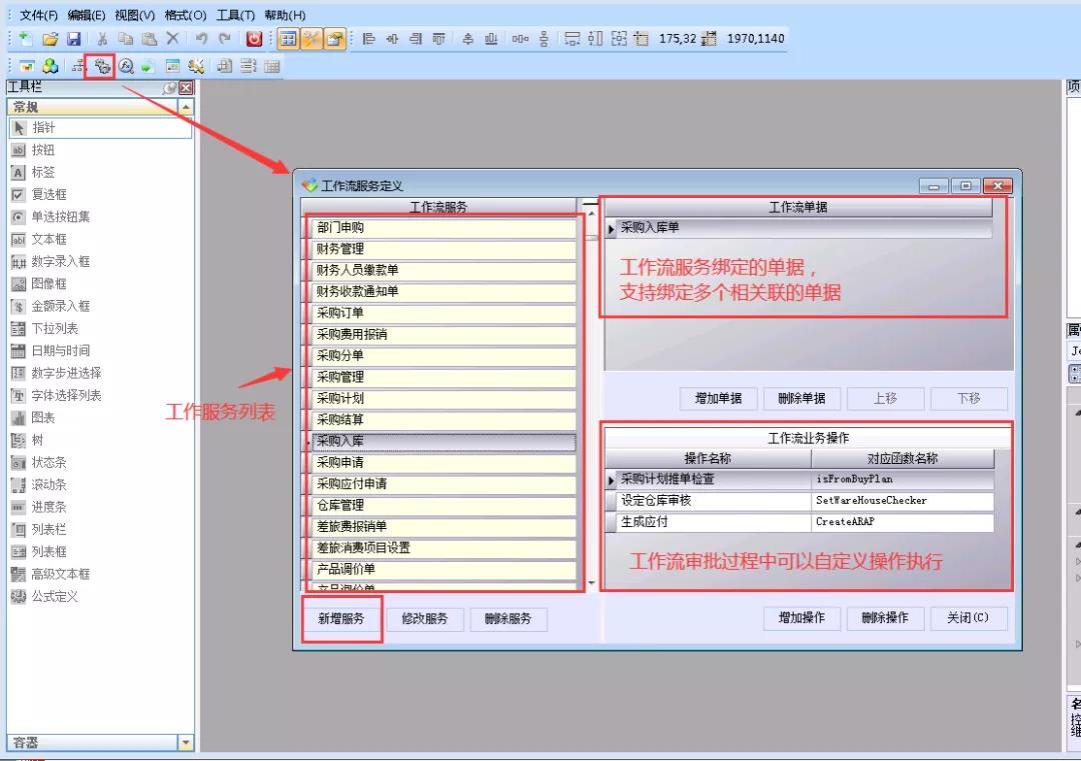Open the 工具(T) menu
1081x761 pixels.
236,15
